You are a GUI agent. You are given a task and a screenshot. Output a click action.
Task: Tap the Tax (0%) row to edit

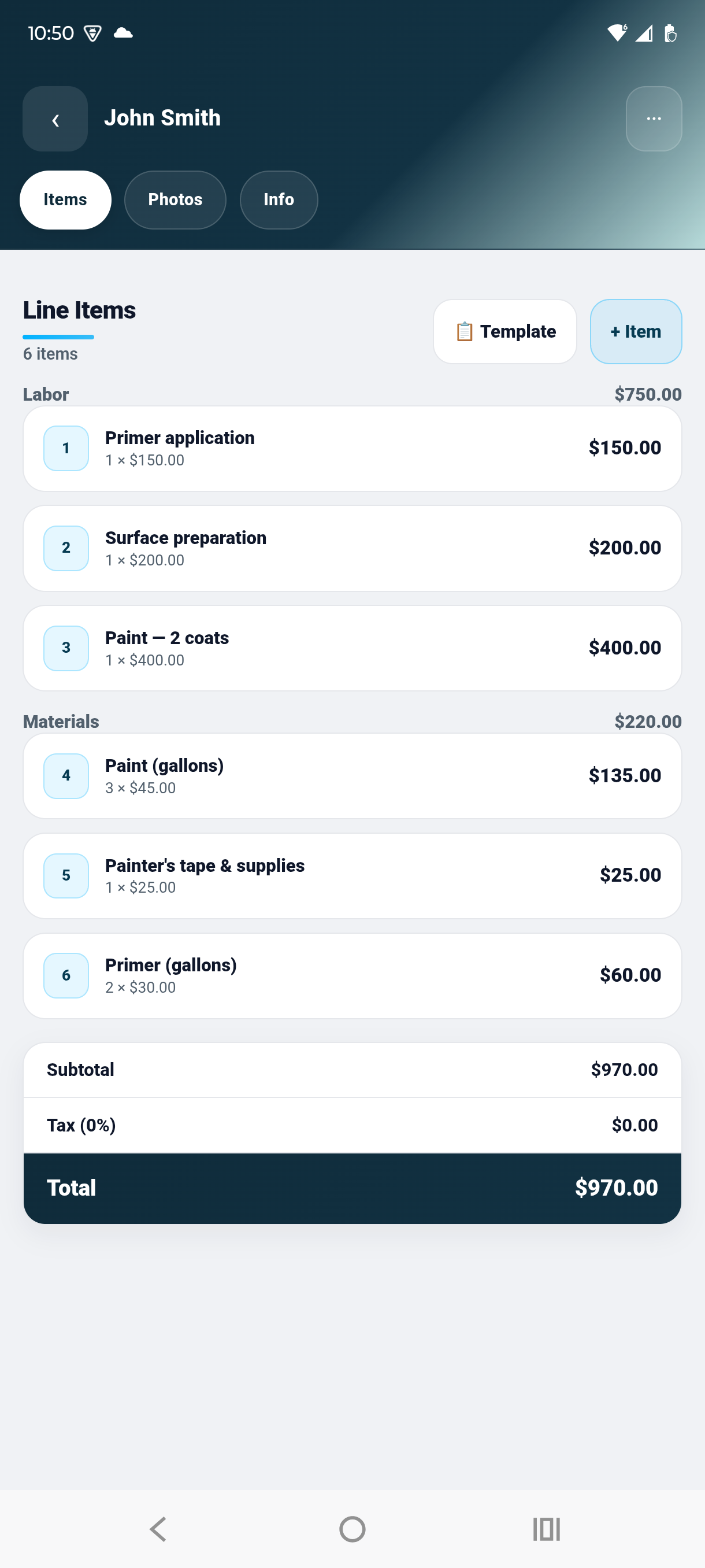tap(352, 1125)
